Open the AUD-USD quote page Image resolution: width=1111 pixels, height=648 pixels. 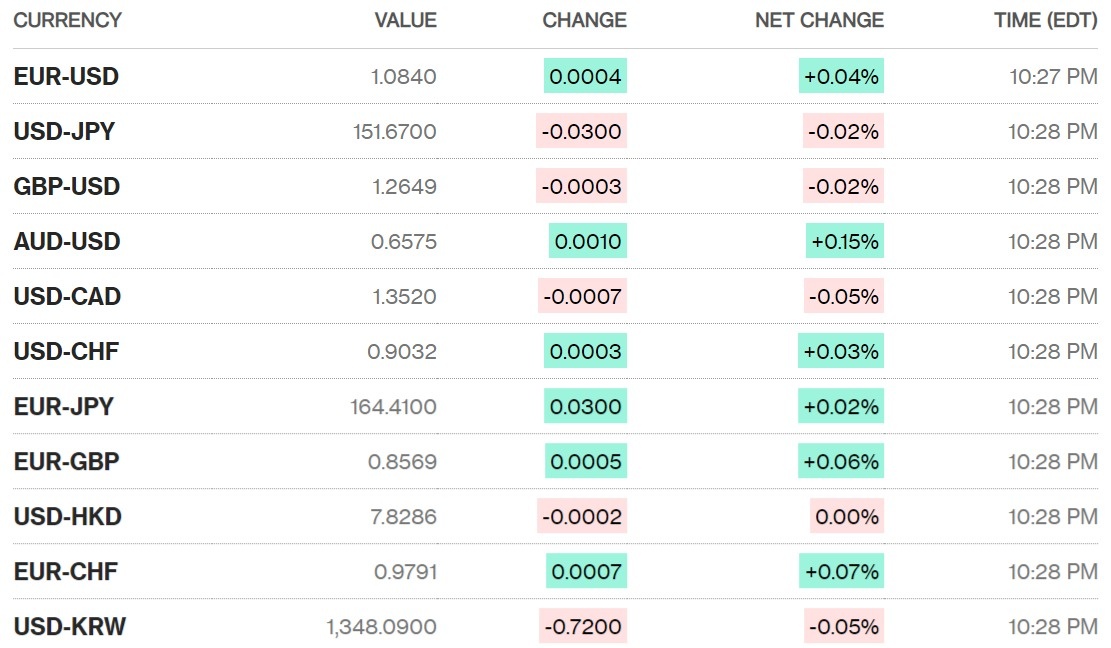[66, 242]
